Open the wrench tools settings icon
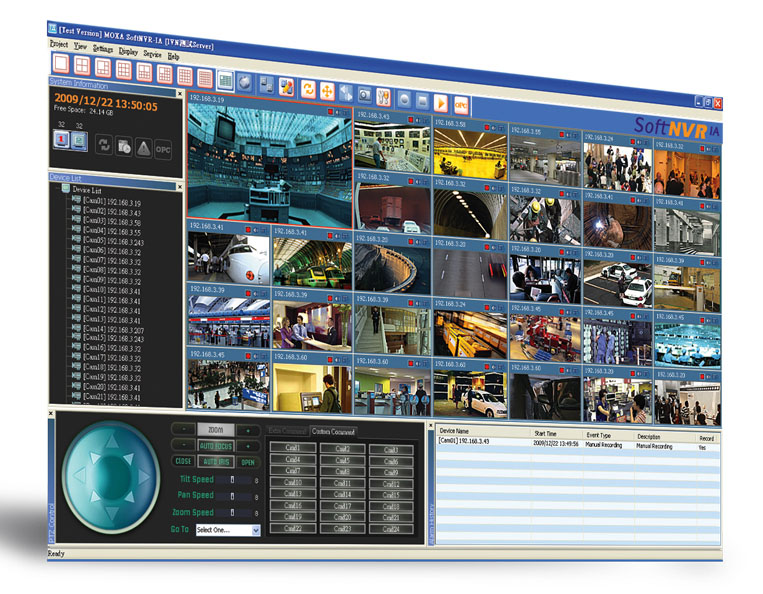The height and width of the screenshot is (594, 763). [383, 97]
